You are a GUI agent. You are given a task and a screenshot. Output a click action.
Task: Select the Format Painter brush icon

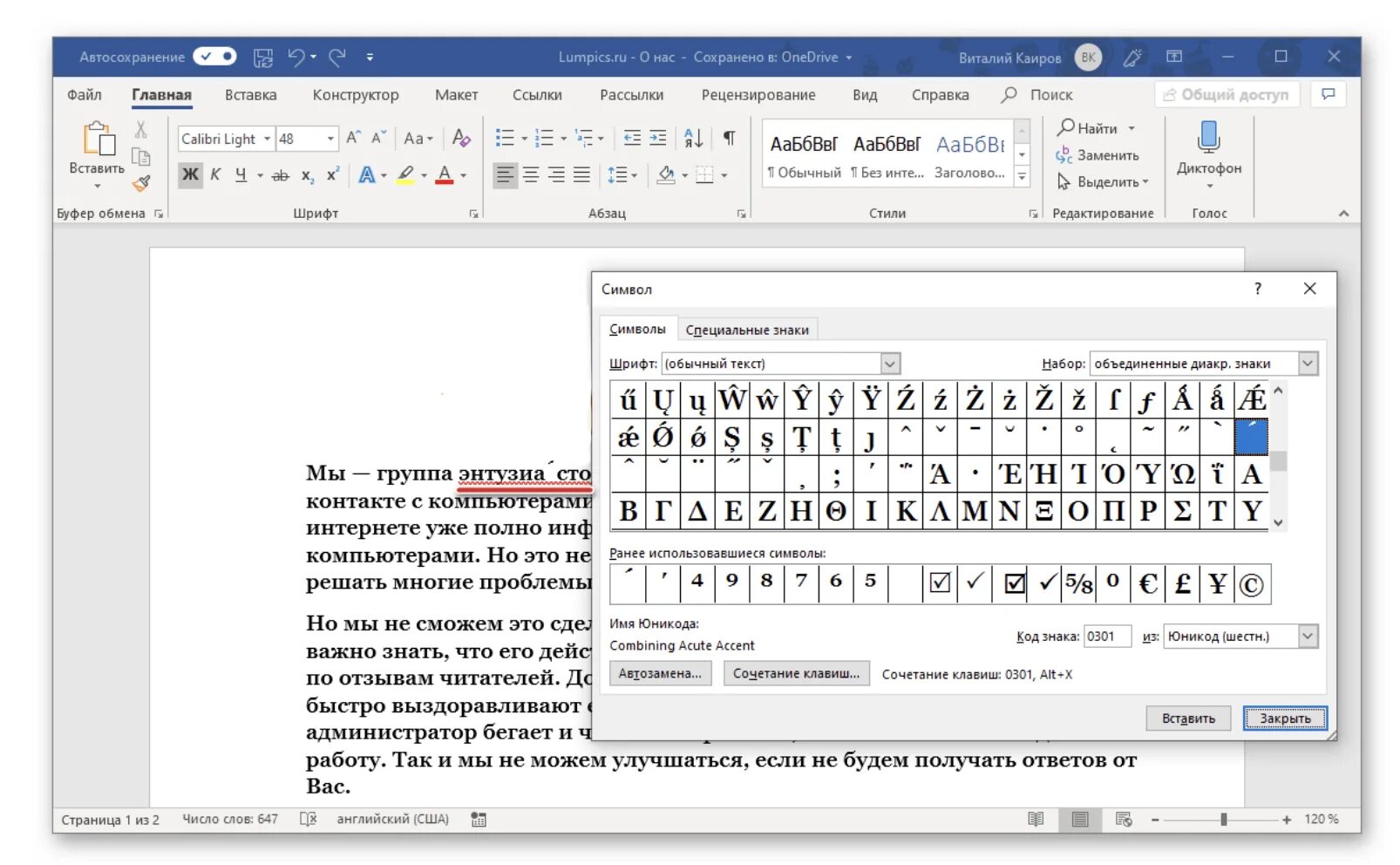pyautogui.click(x=140, y=184)
